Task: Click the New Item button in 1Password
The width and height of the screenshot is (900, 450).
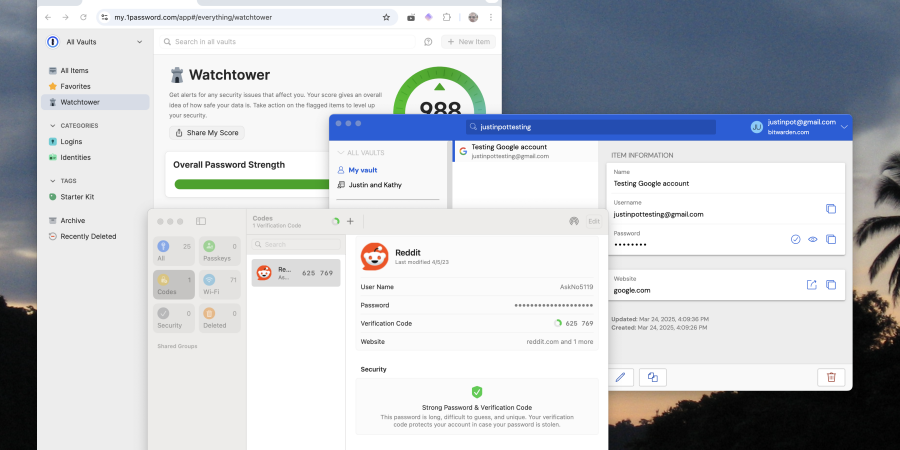Action: pos(468,42)
